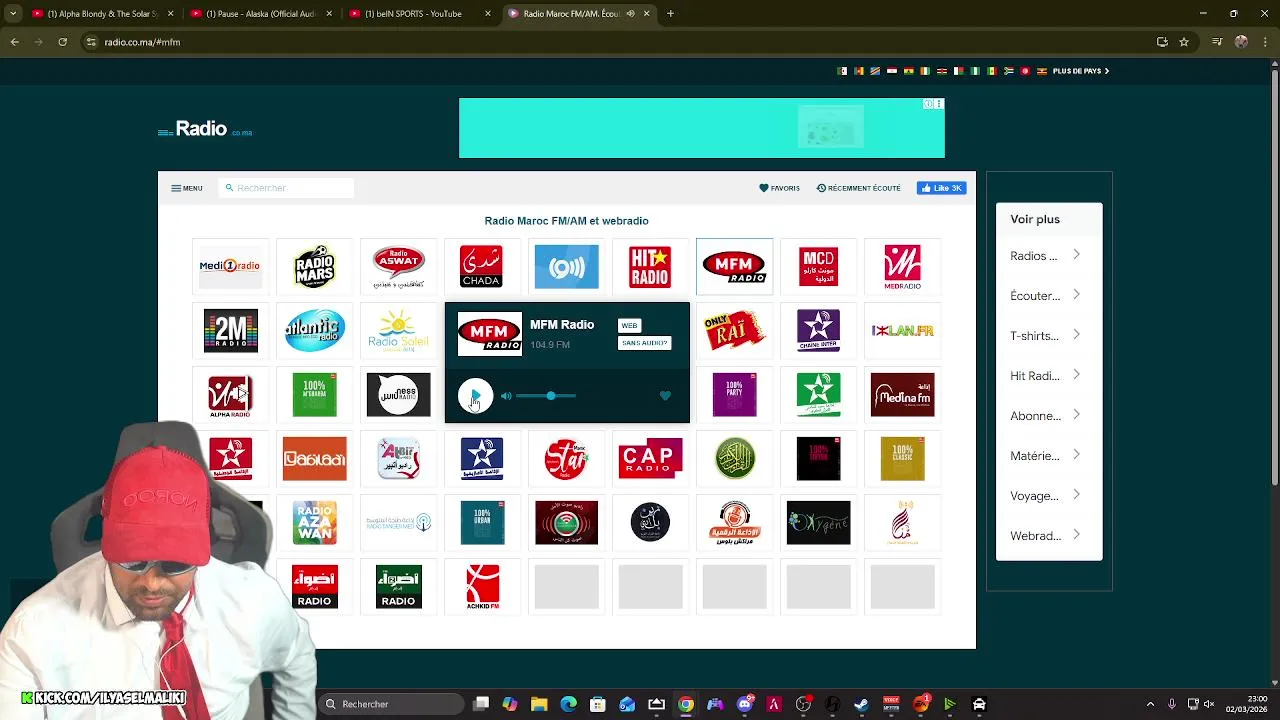Mute the MFM Radio player volume icon
Viewport: 1280px width, 720px height.
point(506,396)
